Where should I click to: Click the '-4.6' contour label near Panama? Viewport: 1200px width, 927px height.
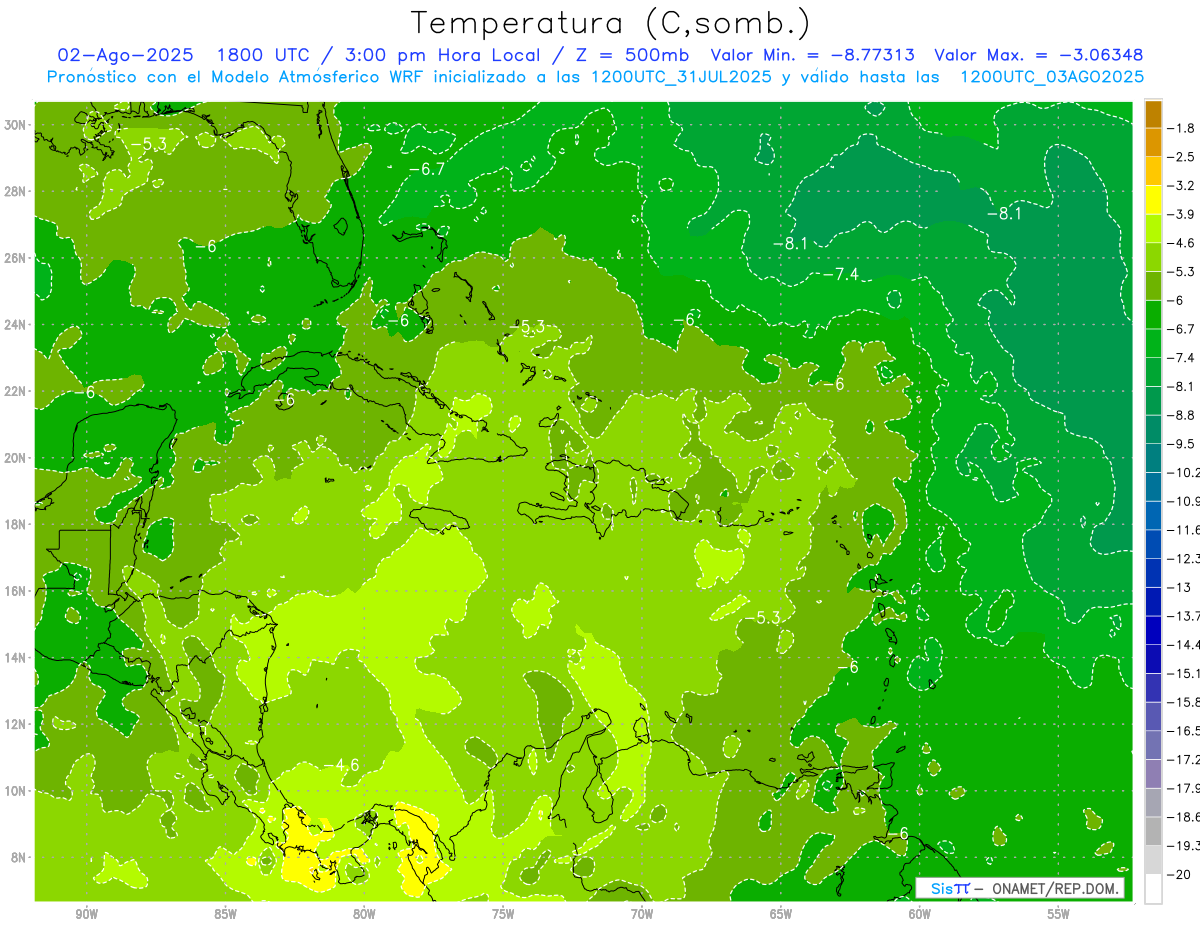341,765
